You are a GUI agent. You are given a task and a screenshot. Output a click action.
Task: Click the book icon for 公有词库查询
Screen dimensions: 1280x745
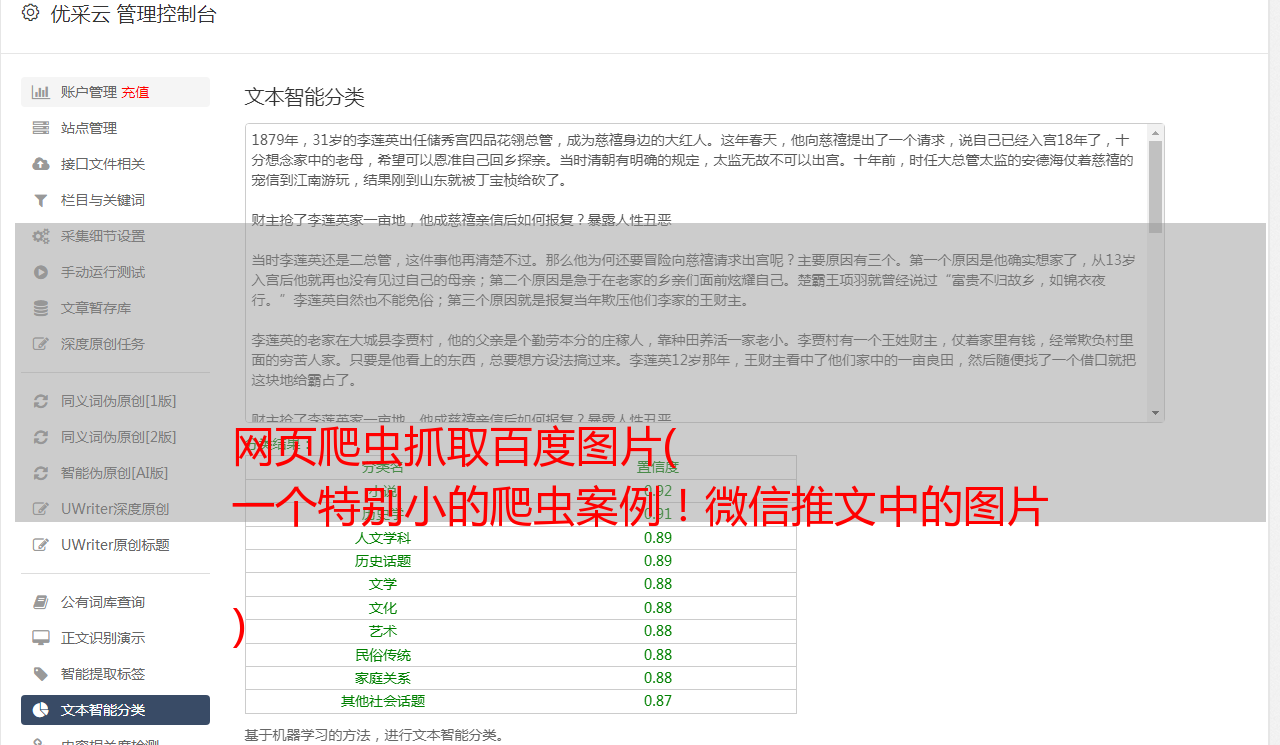(x=41, y=602)
